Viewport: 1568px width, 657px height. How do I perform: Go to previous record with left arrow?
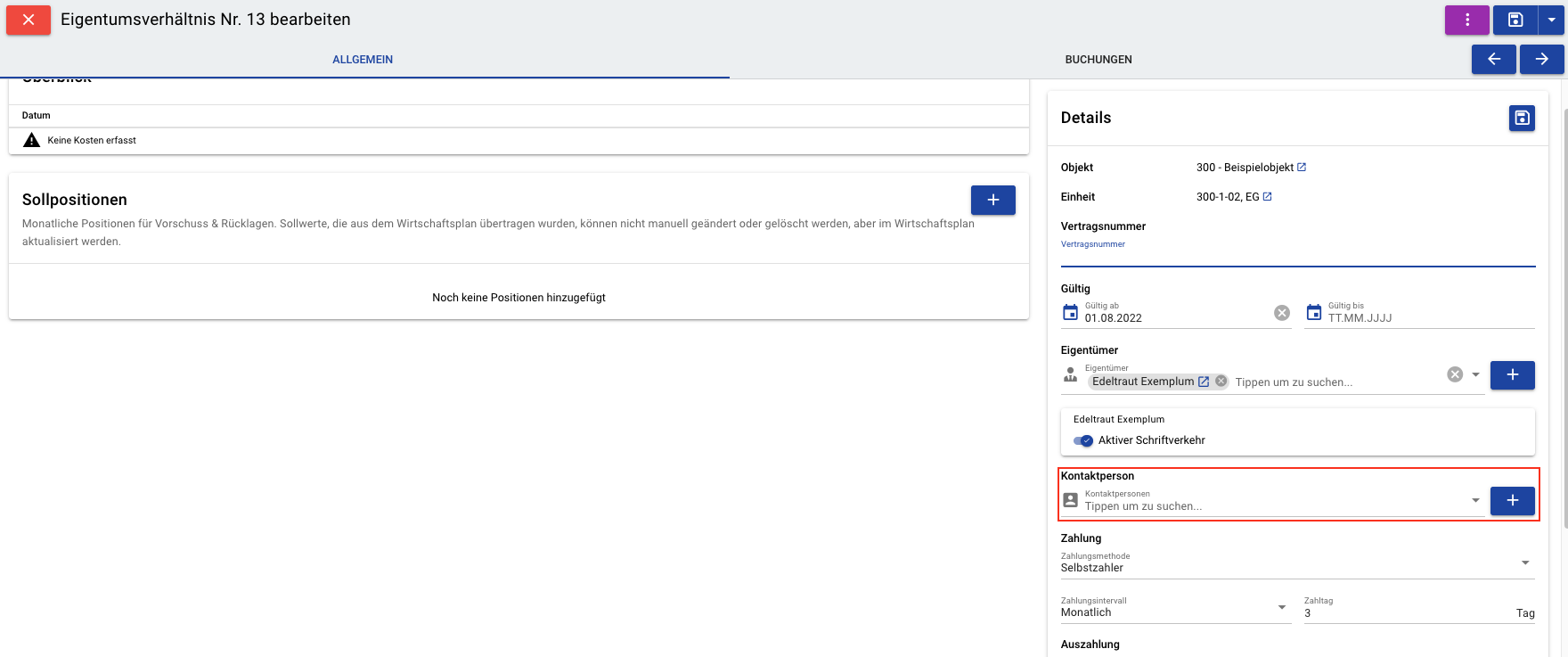tap(1494, 59)
